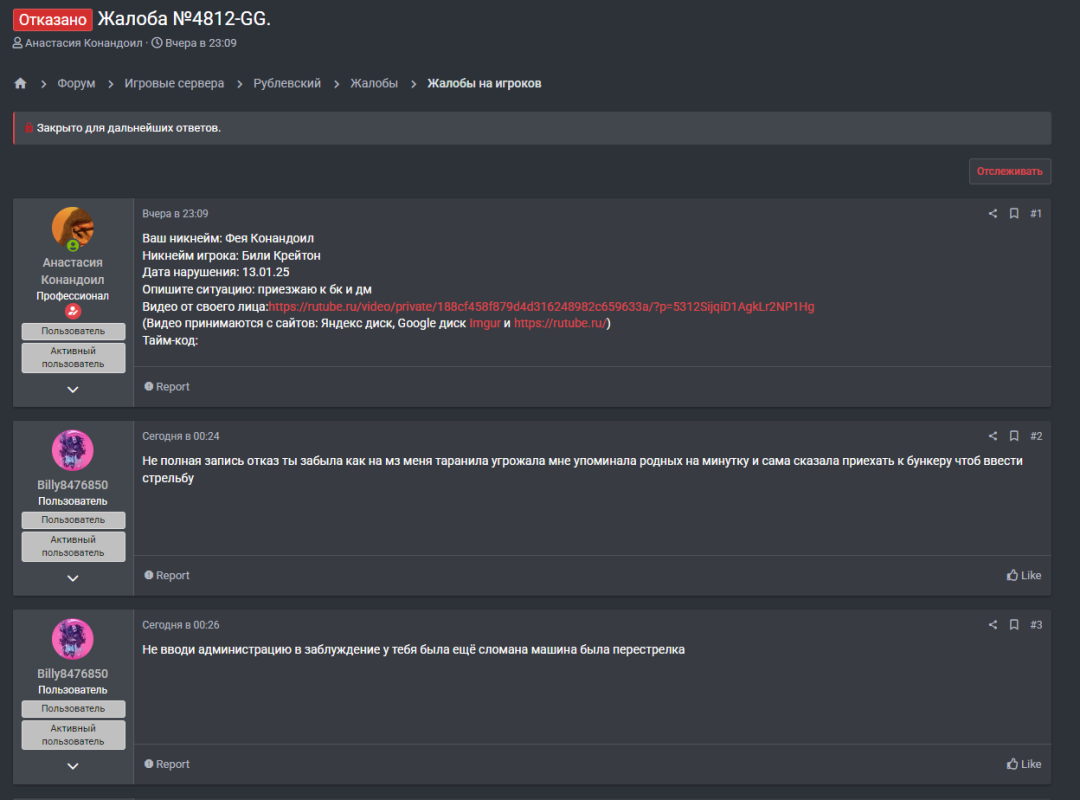Click the Отслеживать button
This screenshot has height=800, width=1080.
(x=1010, y=172)
